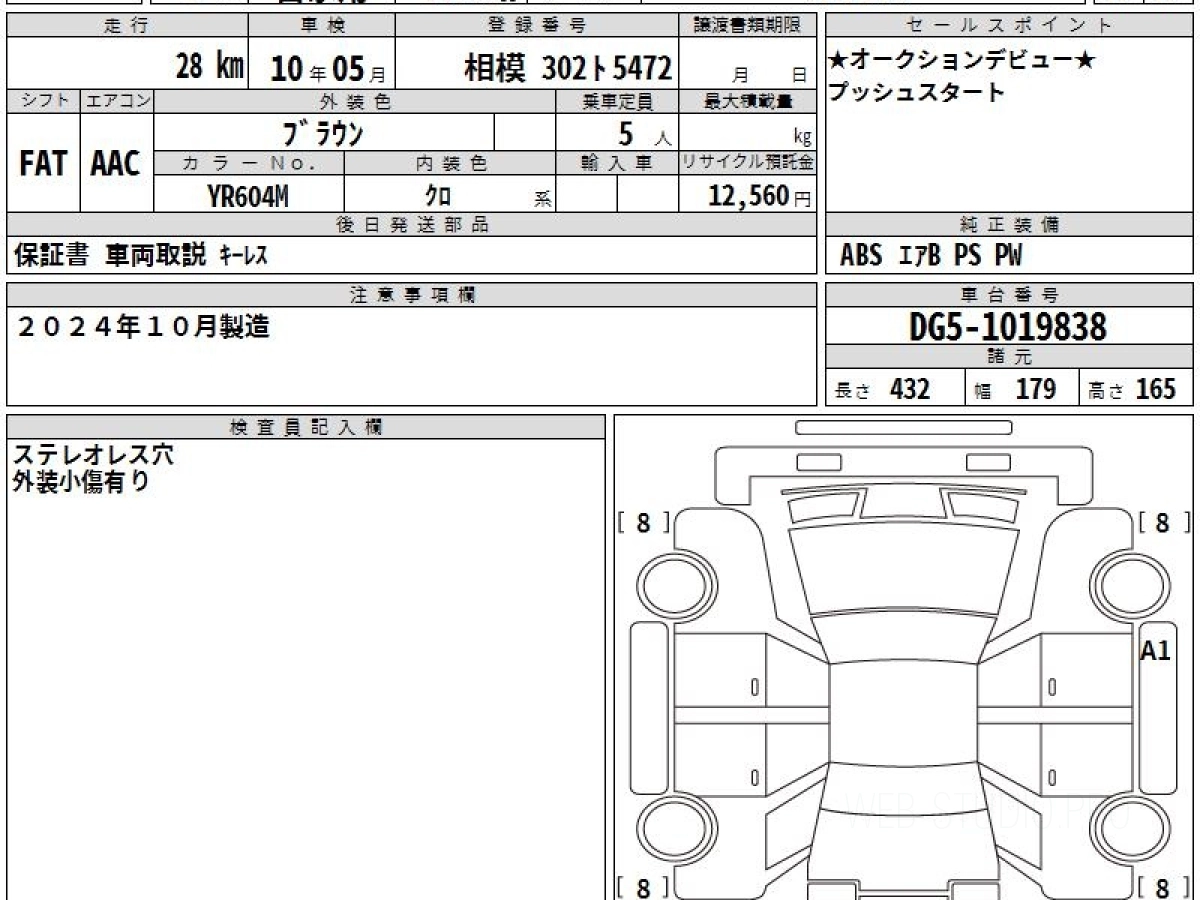Select the キーレス item

click(243, 256)
